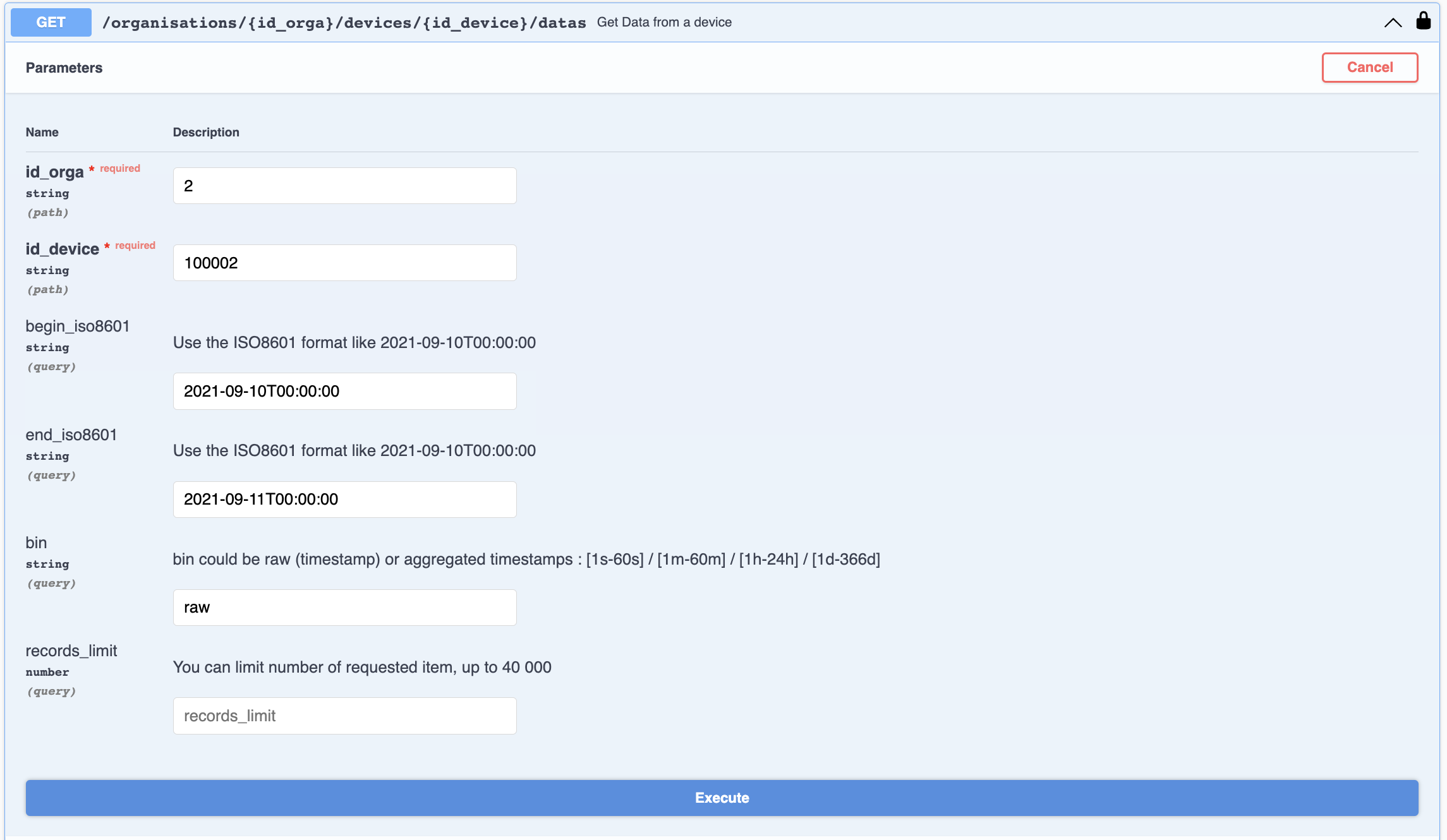Focus the empty records_limit input field
This screenshot has height=840, width=1447.
pyautogui.click(x=344, y=716)
